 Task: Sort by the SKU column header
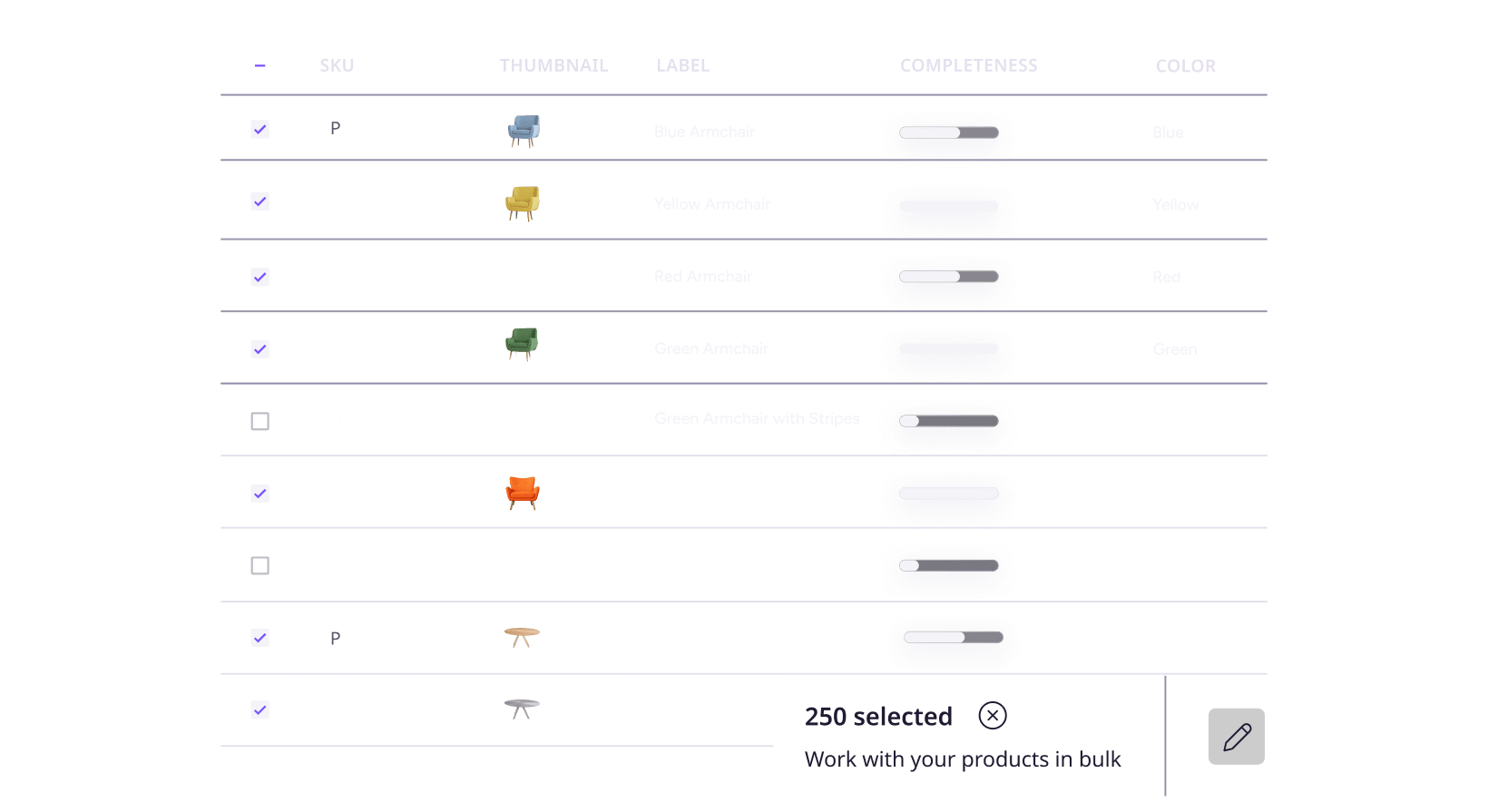pyautogui.click(x=337, y=65)
